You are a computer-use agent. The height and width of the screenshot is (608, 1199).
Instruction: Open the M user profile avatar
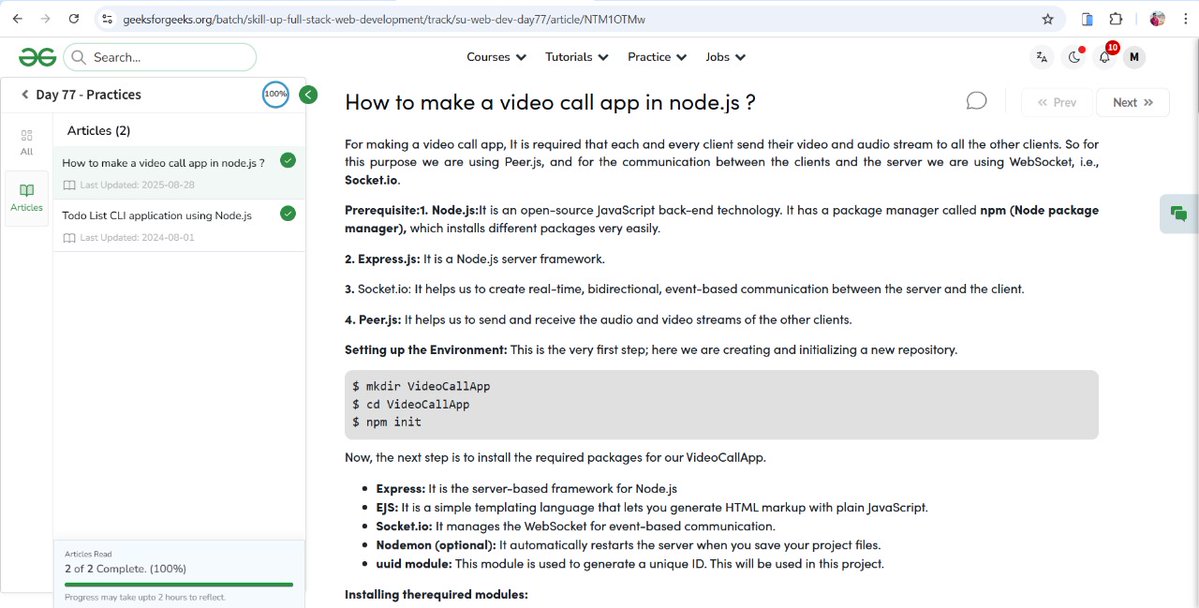point(1134,57)
